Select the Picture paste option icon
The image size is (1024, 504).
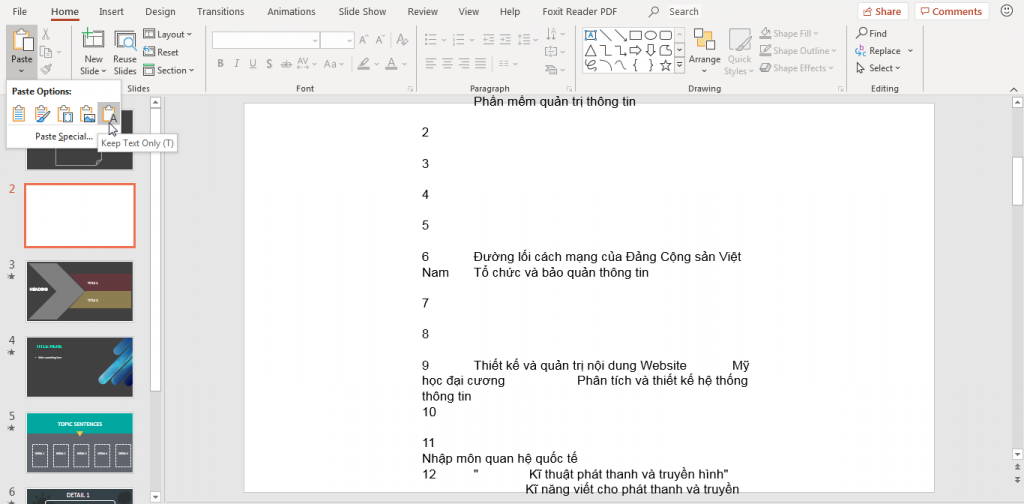tap(88, 114)
